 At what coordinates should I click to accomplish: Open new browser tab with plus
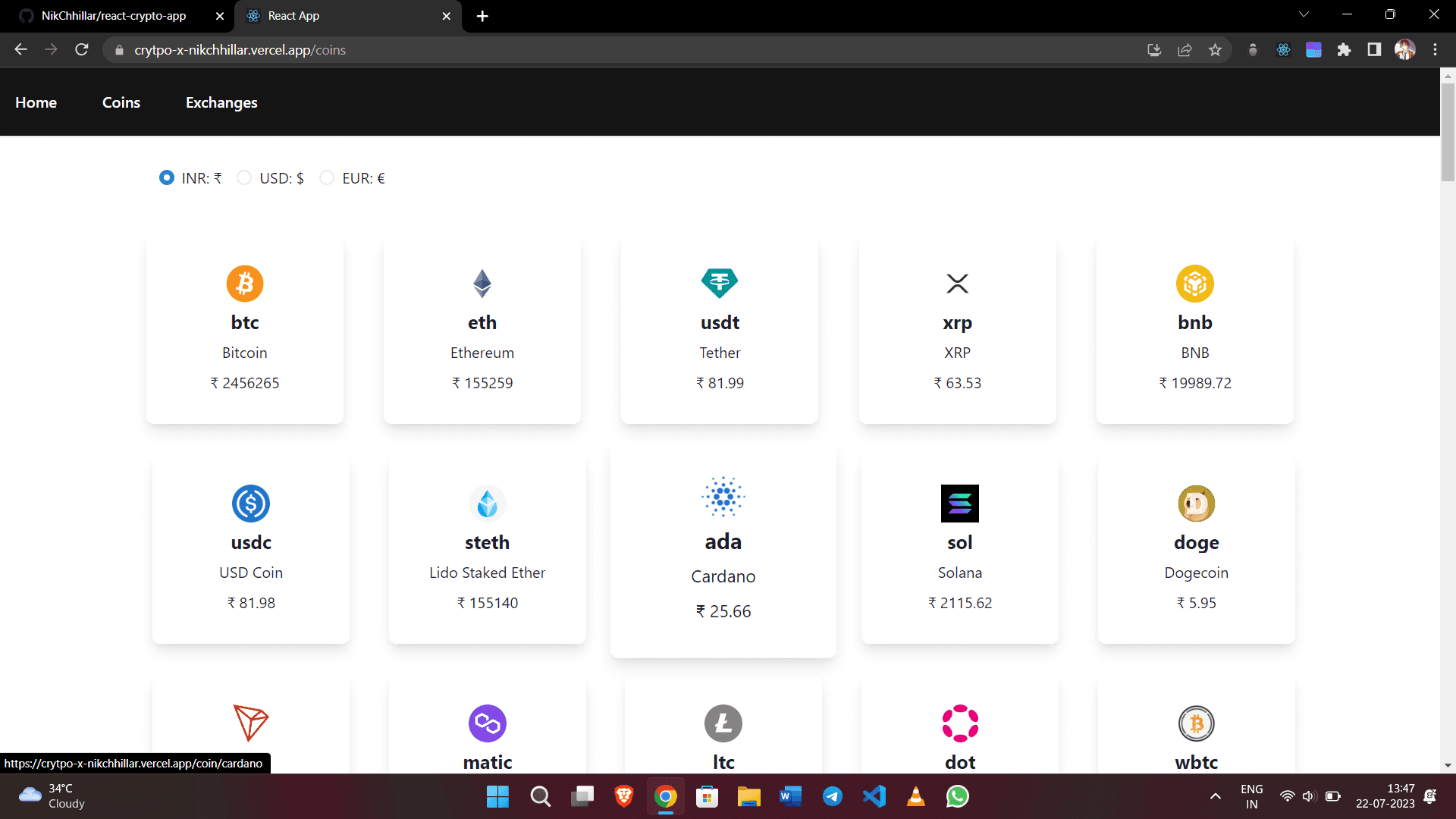tap(482, 16)
